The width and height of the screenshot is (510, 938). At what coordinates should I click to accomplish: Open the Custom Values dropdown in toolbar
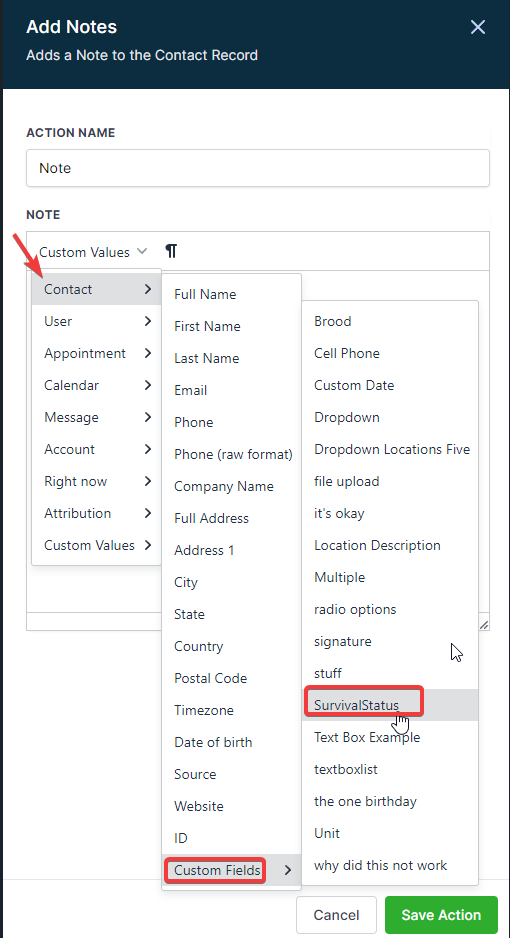[93, 252]
